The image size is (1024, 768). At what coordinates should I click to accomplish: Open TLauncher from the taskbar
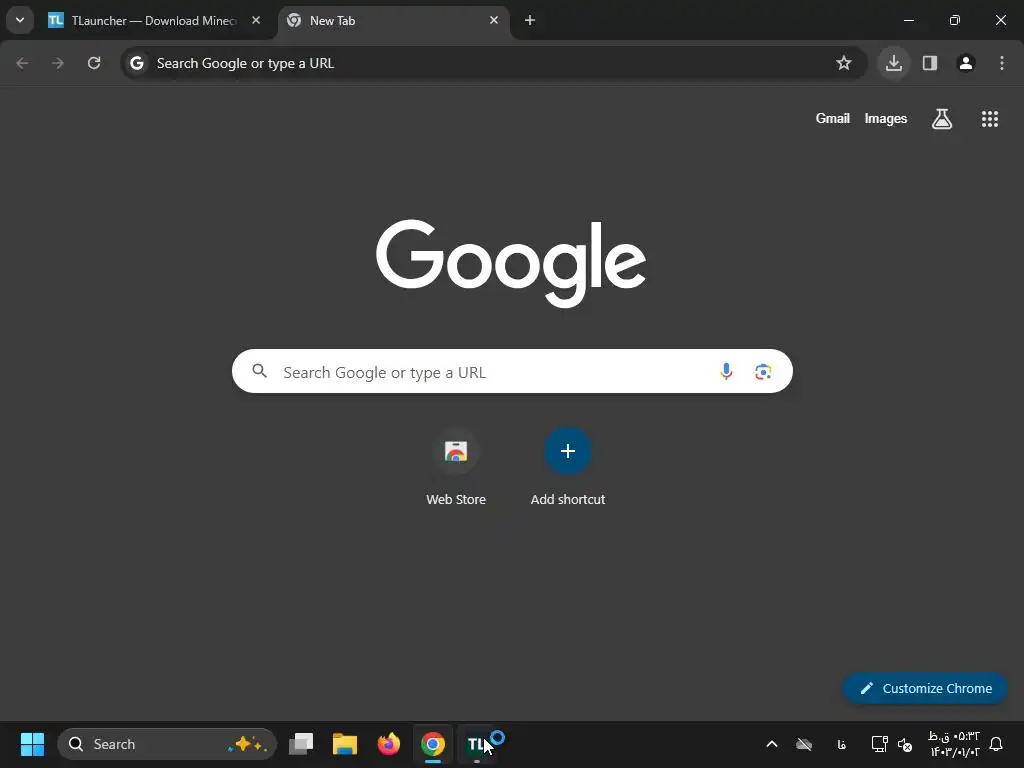tap(477, 744)
